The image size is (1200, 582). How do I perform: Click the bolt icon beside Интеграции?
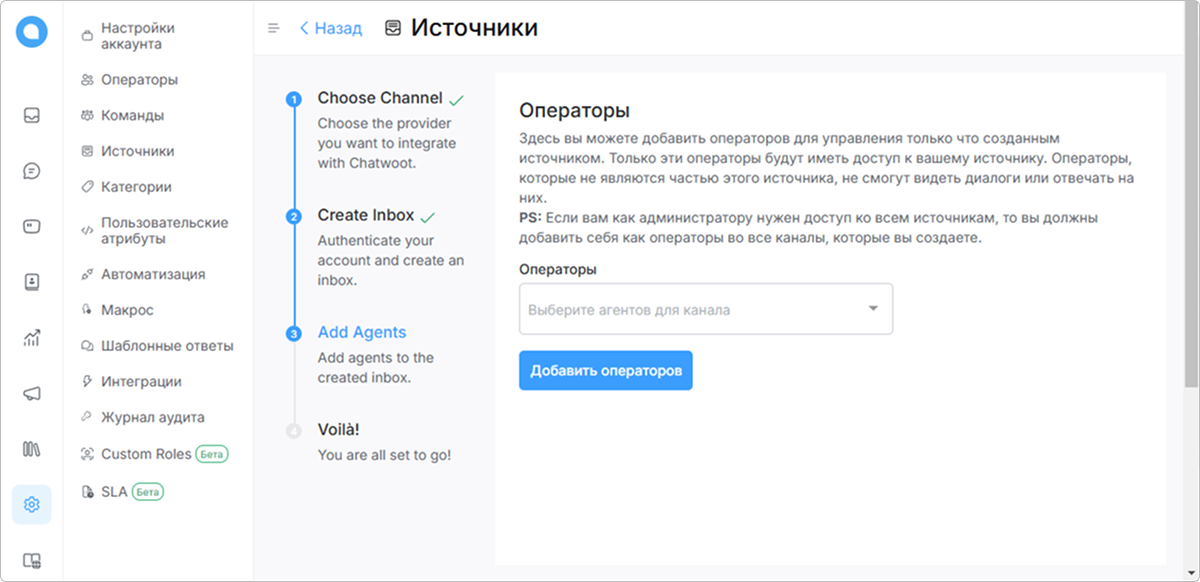click(x=87, y=382)
